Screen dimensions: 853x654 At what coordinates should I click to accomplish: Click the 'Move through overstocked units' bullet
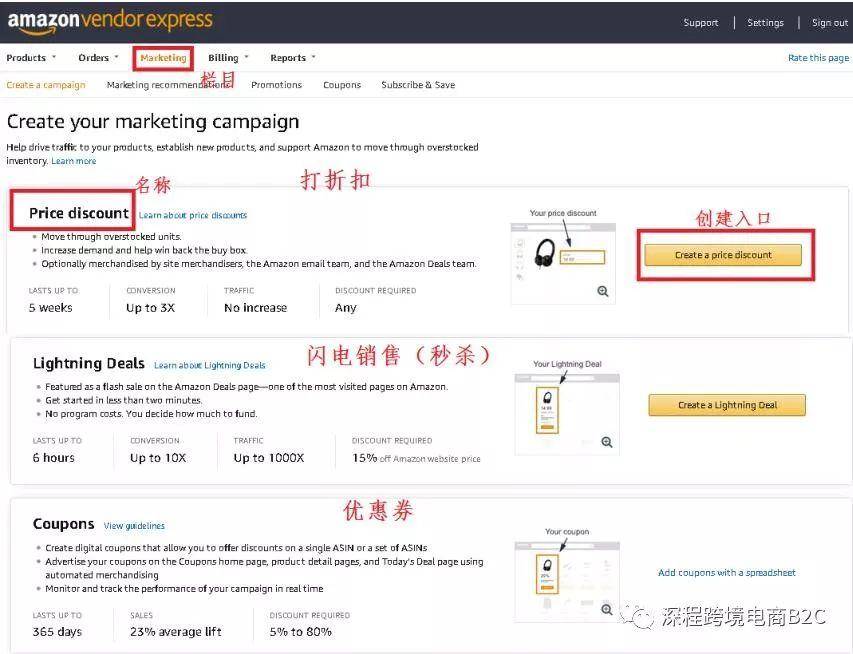(x=112, y=237)
